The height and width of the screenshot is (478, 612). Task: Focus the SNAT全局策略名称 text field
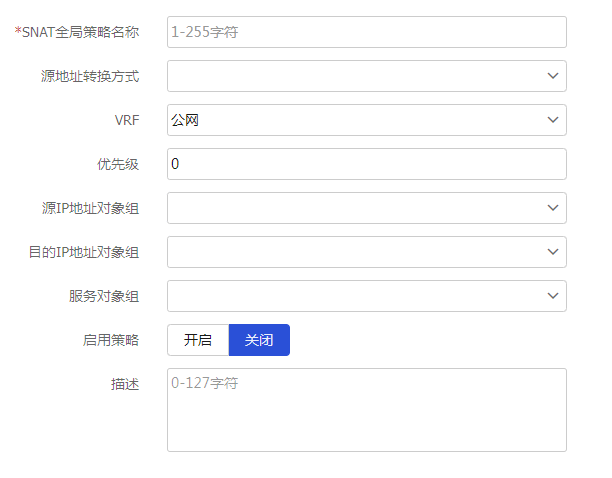(x=367, y=32)
